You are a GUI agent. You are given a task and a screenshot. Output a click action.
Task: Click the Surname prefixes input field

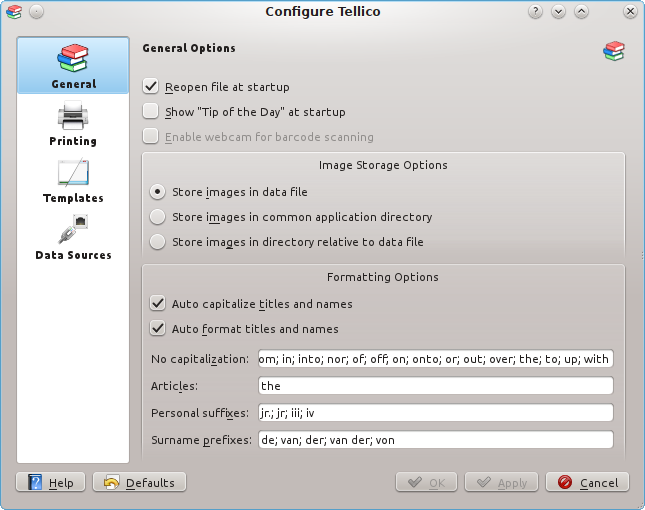click(434, 440)
